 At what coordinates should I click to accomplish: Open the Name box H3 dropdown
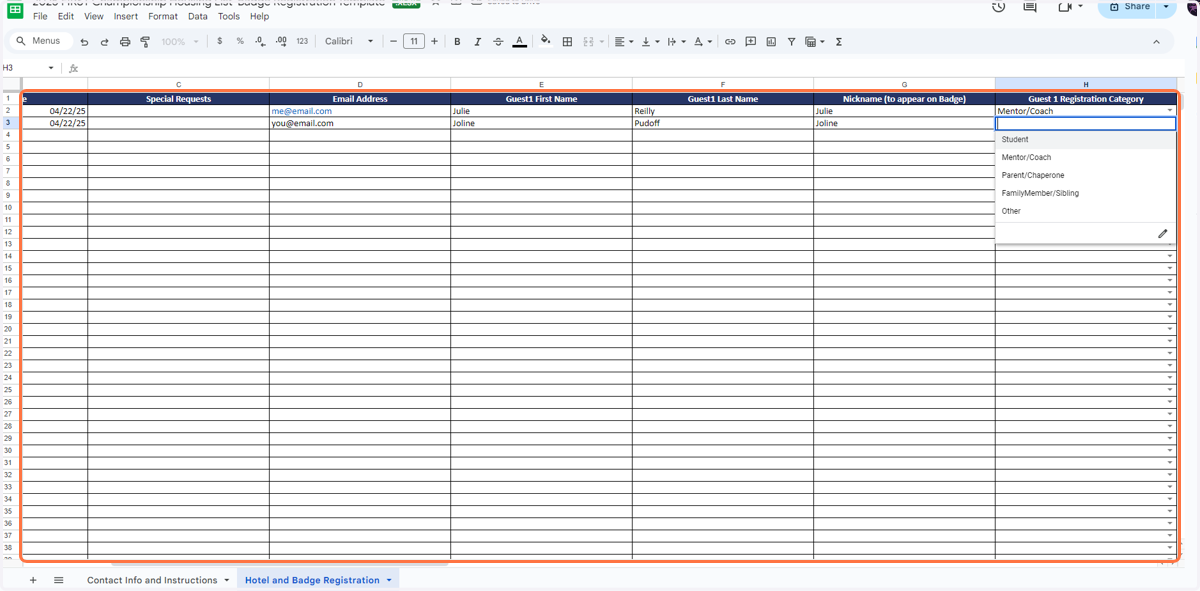pos(52,68)
